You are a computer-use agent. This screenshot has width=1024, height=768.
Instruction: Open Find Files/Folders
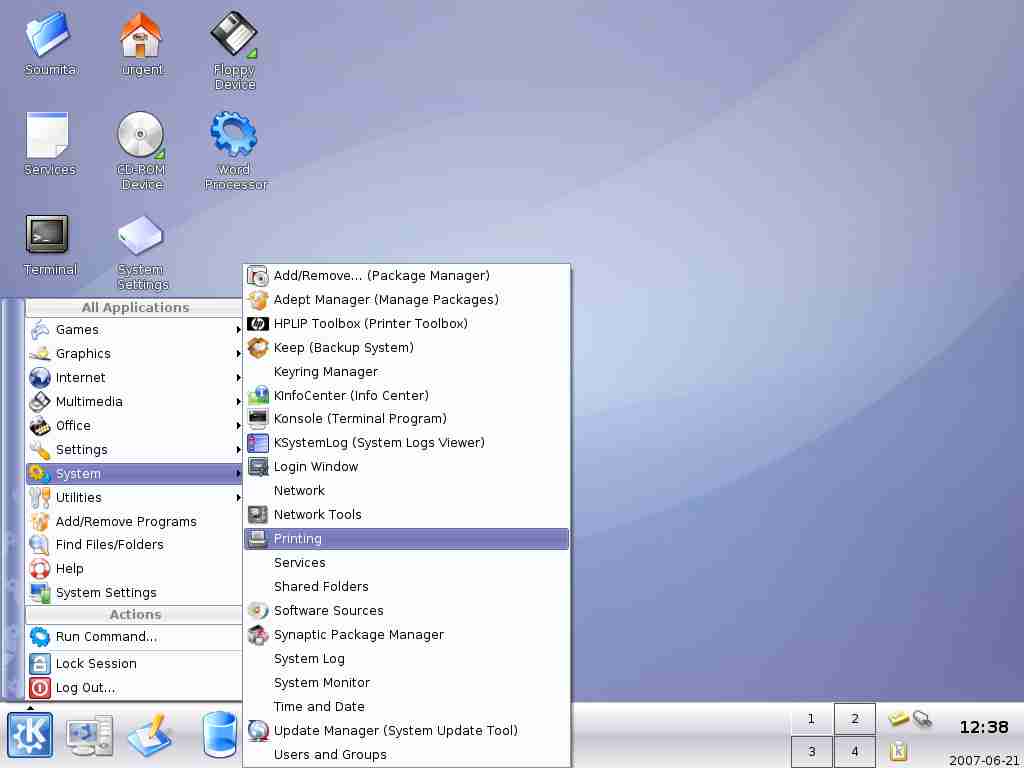point(135,545)
